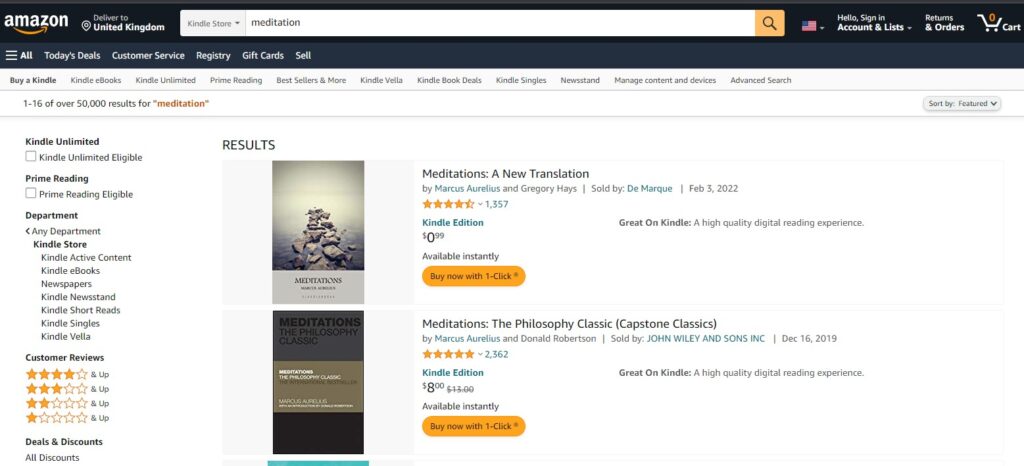
Task: Expand rating breakdown arrow next to 1,357
Action: click(480, 204)
